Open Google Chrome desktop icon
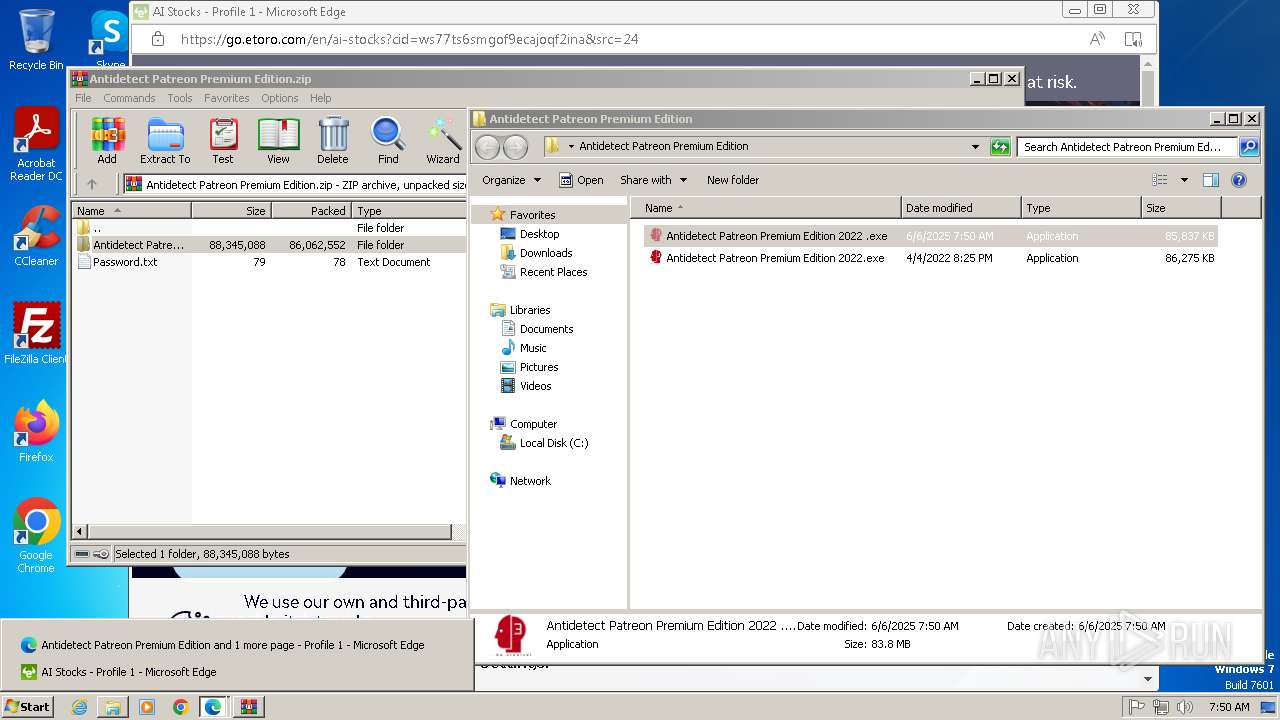1280x720 pixels. (x=36, y=536)
